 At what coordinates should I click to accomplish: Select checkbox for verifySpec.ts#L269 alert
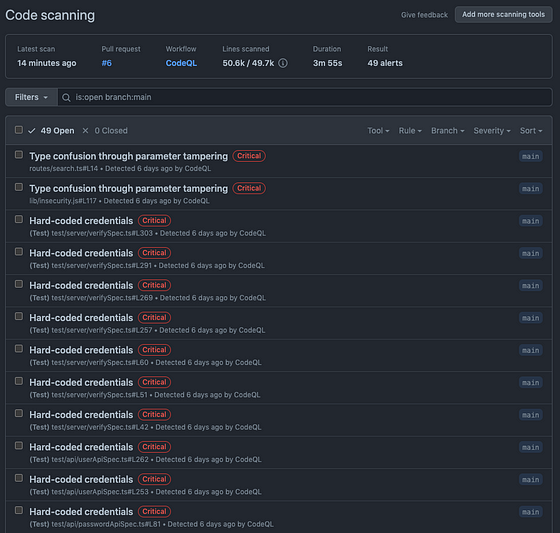click(19, 284)
